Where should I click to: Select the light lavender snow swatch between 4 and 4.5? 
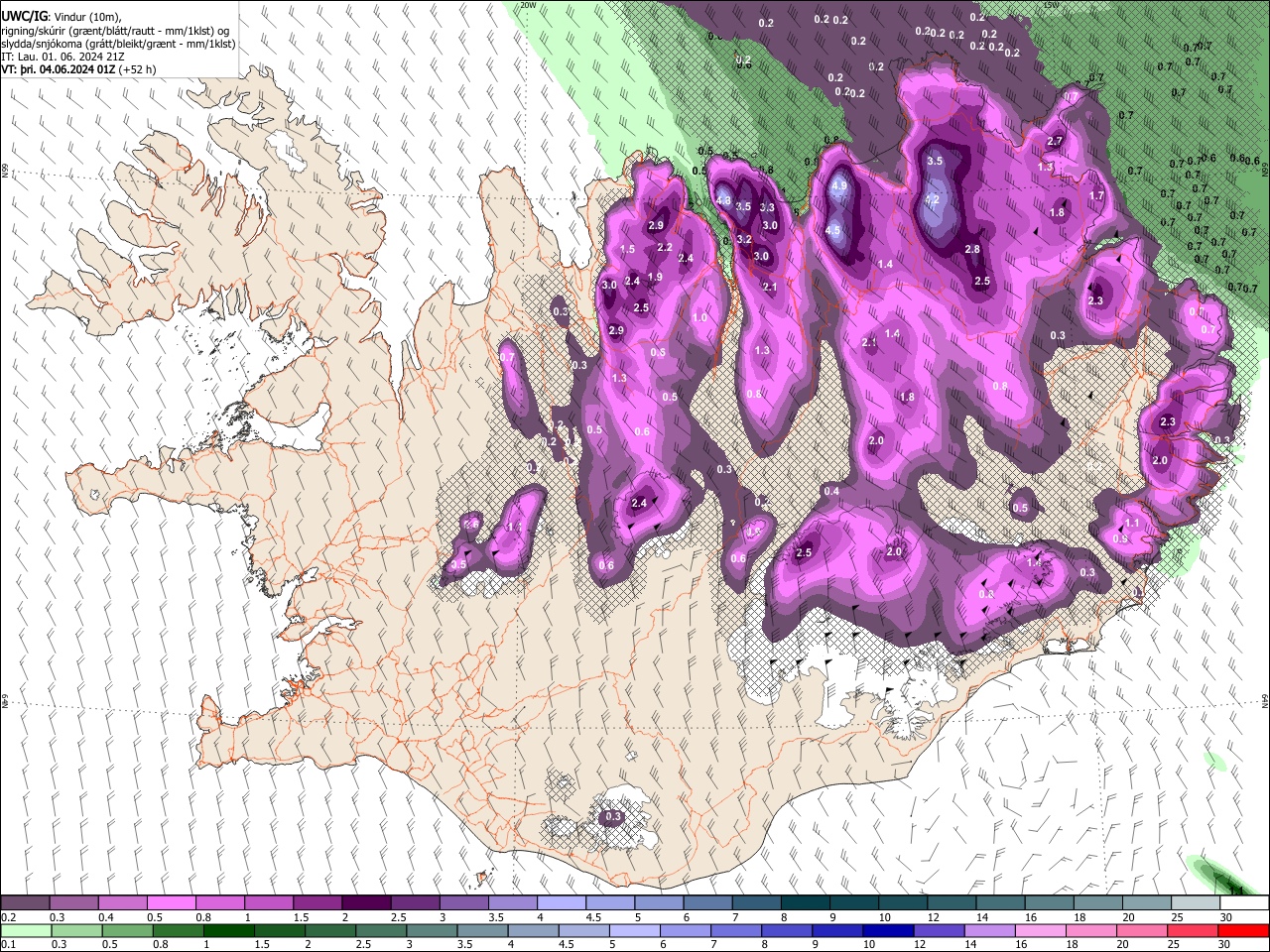pyautogui.click(x=562, y=903)
